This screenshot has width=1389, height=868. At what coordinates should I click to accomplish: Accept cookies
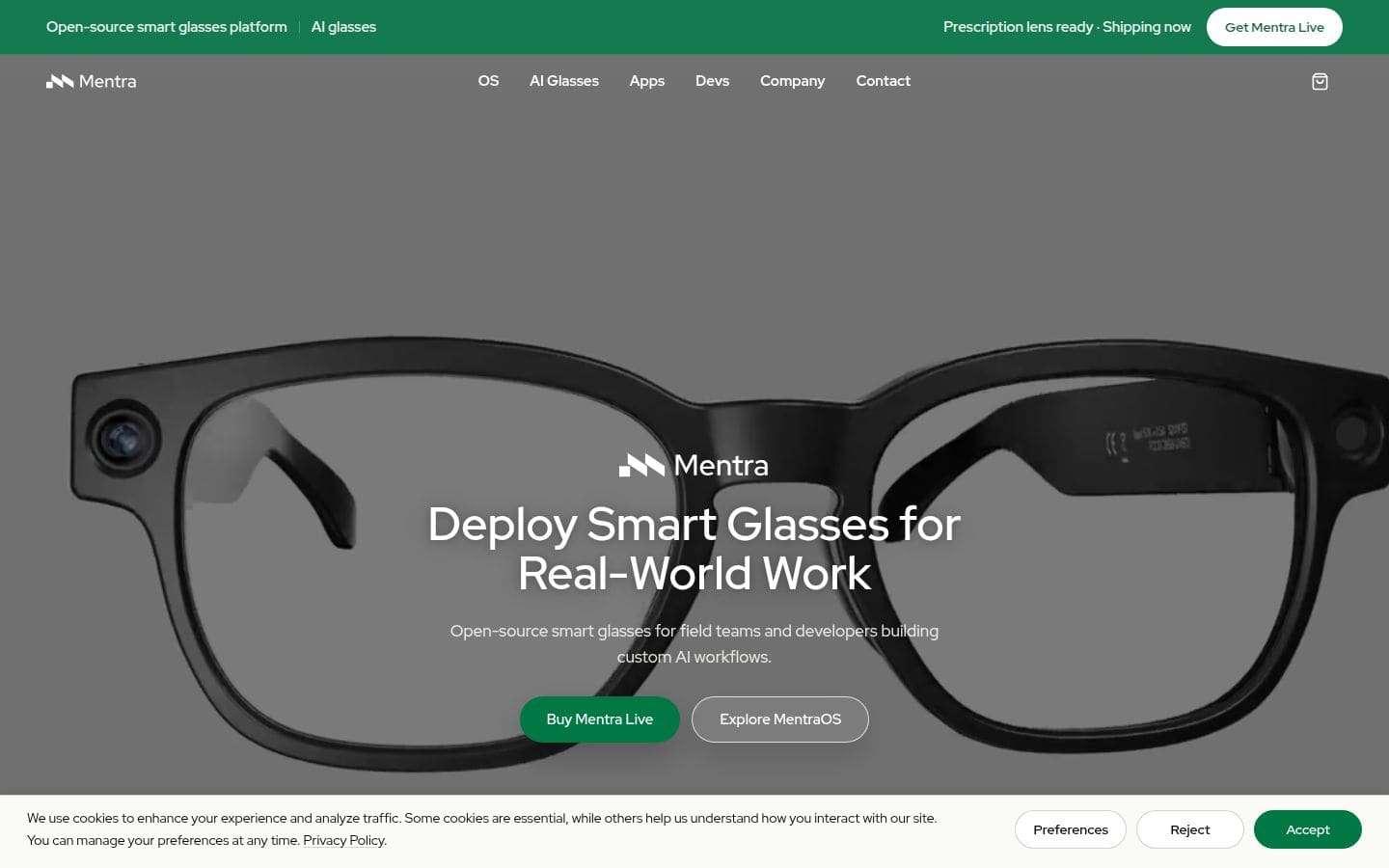click(1308, 829)
